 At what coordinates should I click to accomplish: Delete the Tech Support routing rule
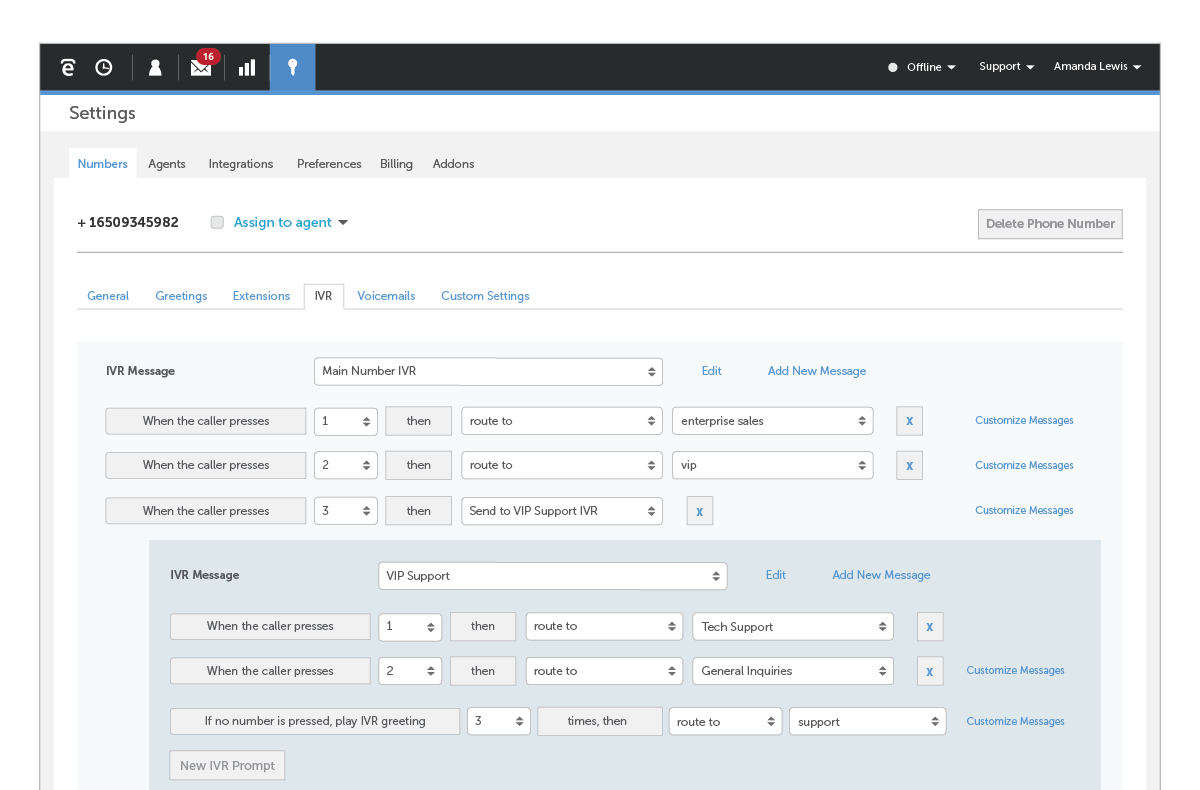[x=929, y=627]
